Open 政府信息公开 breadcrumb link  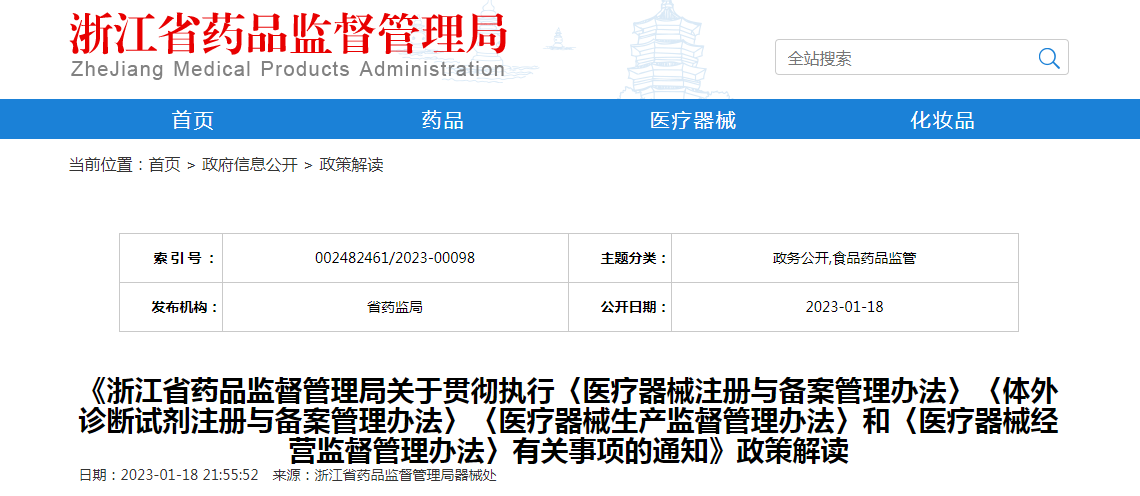coord(250,165)
